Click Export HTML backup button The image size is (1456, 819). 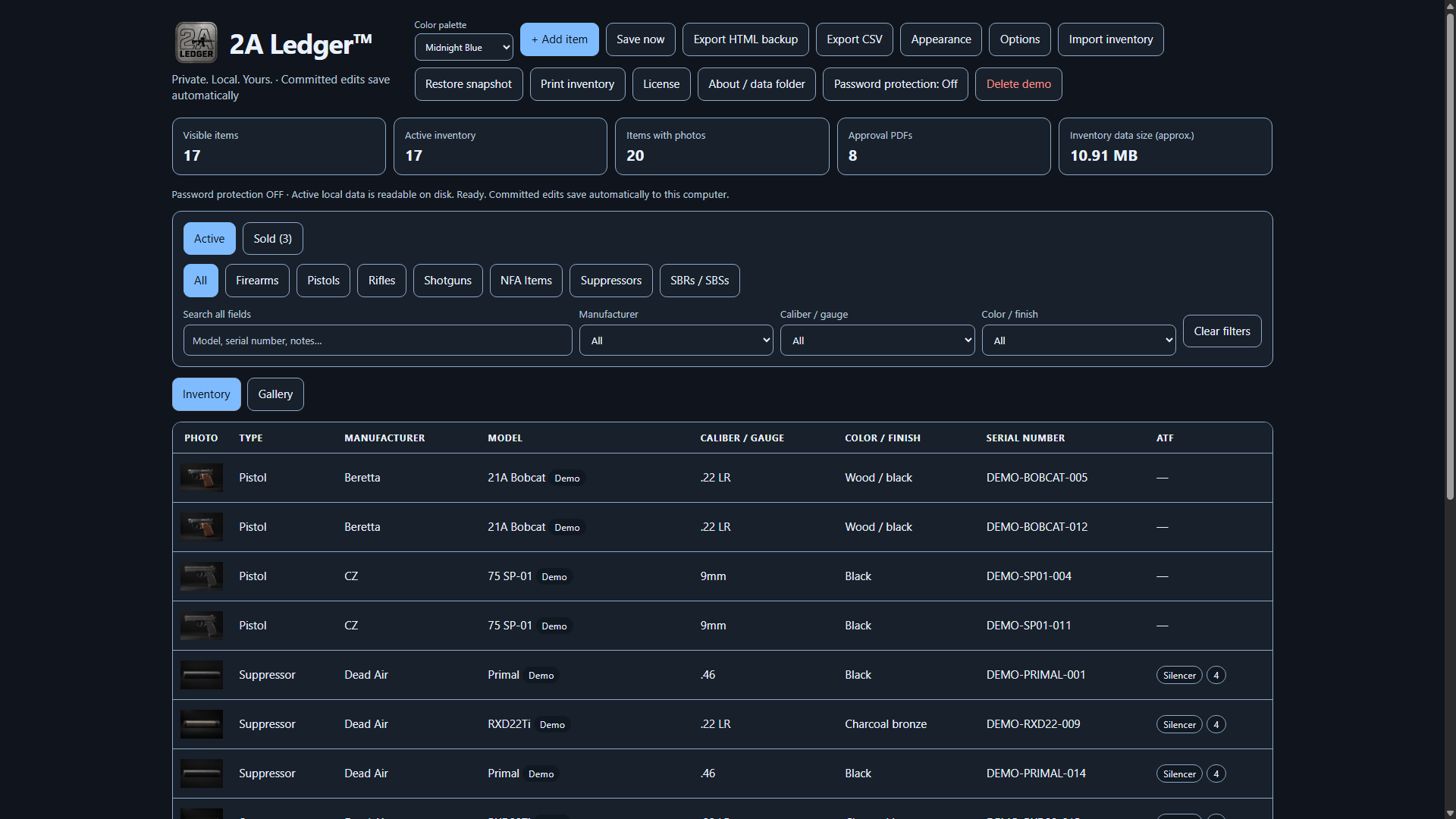pos(745,39)
